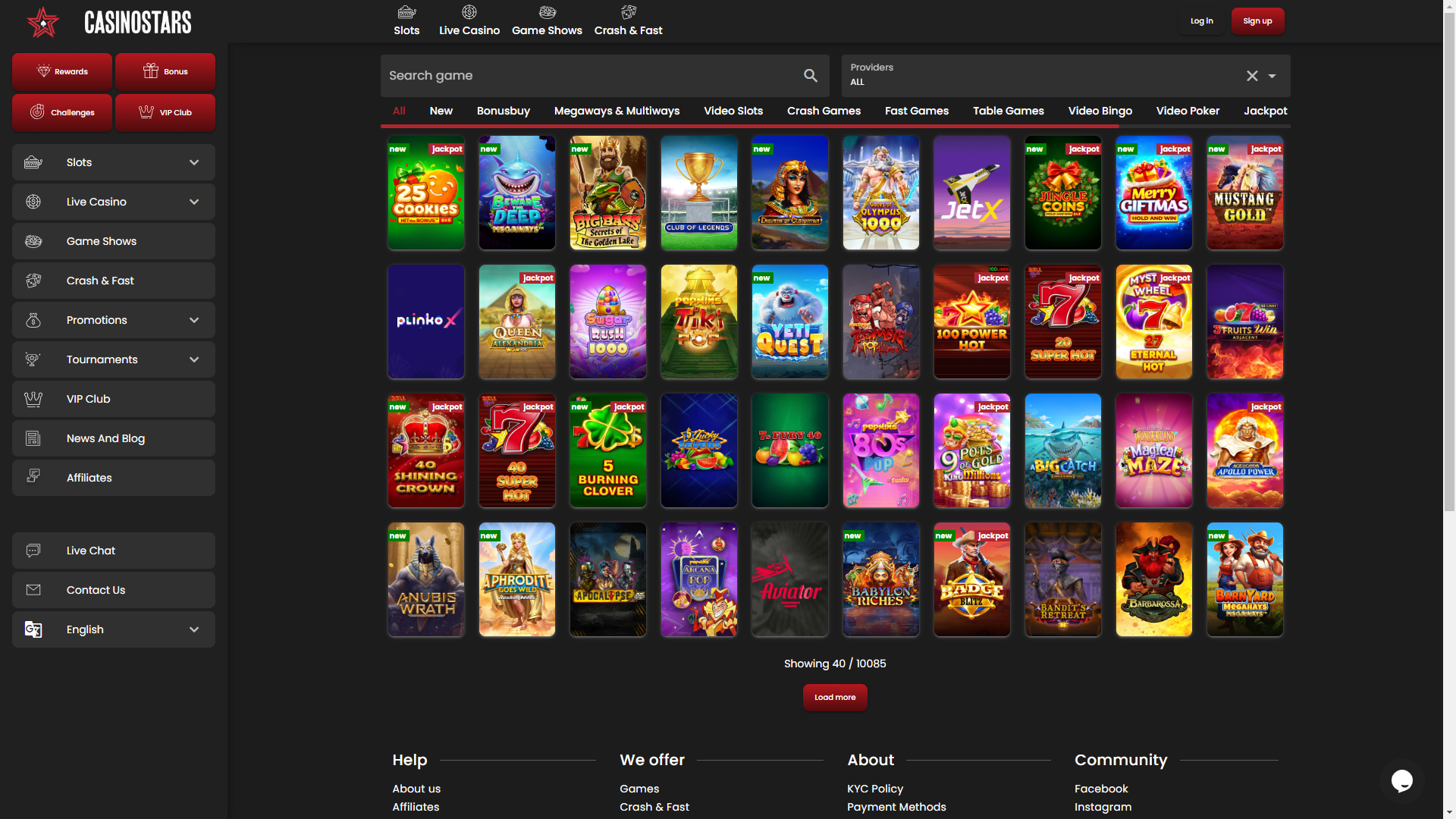Select the Crash Games tab

coord(824,111)
